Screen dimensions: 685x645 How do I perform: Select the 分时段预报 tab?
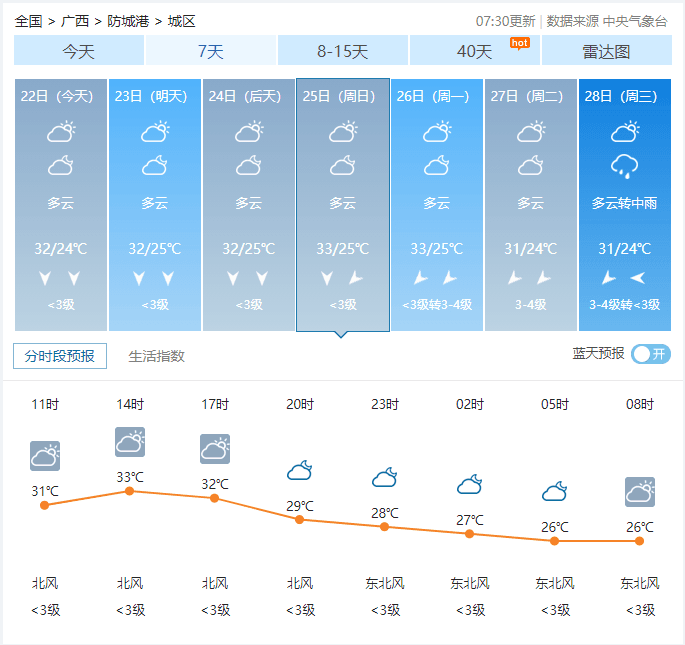point(60,356)
